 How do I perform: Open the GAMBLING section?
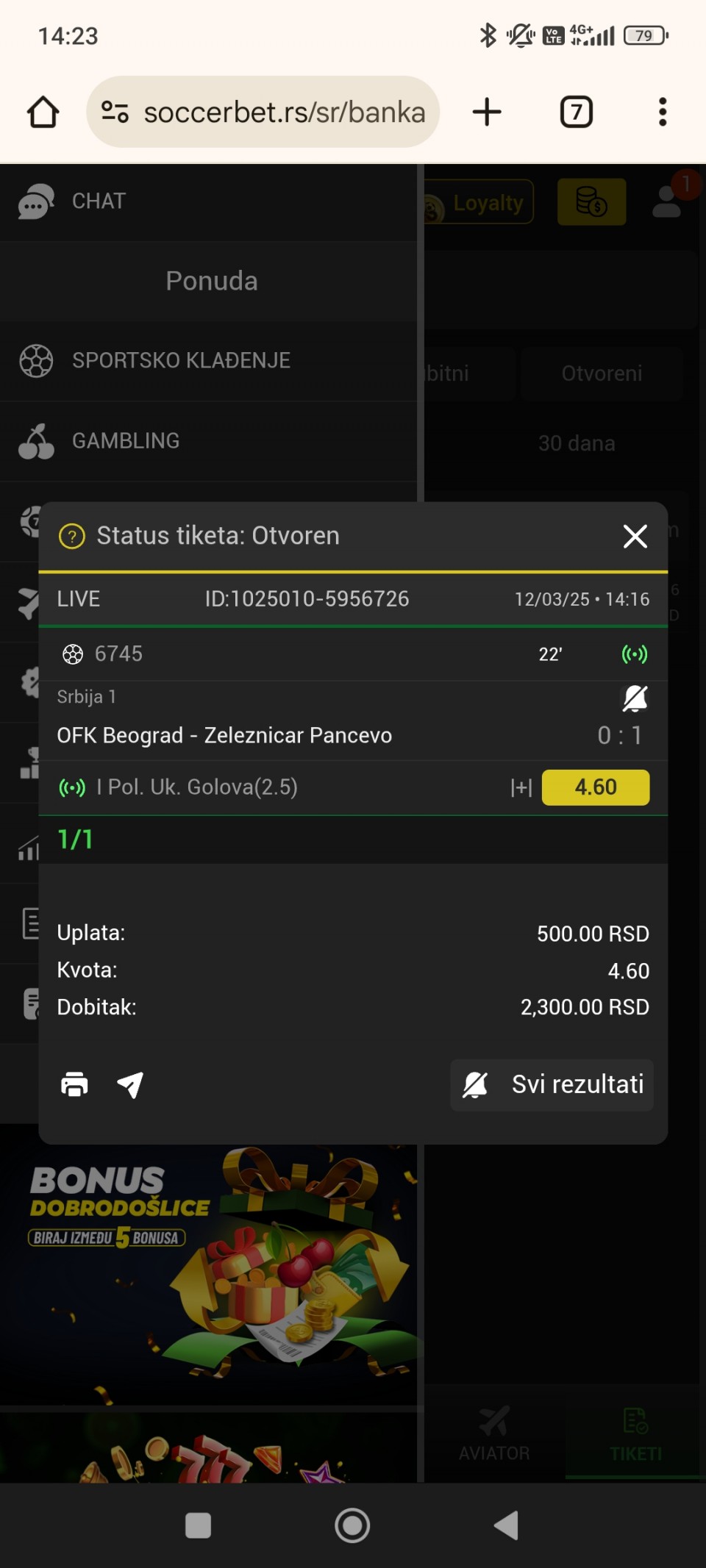pyautogui.click(x=125, y=441)
